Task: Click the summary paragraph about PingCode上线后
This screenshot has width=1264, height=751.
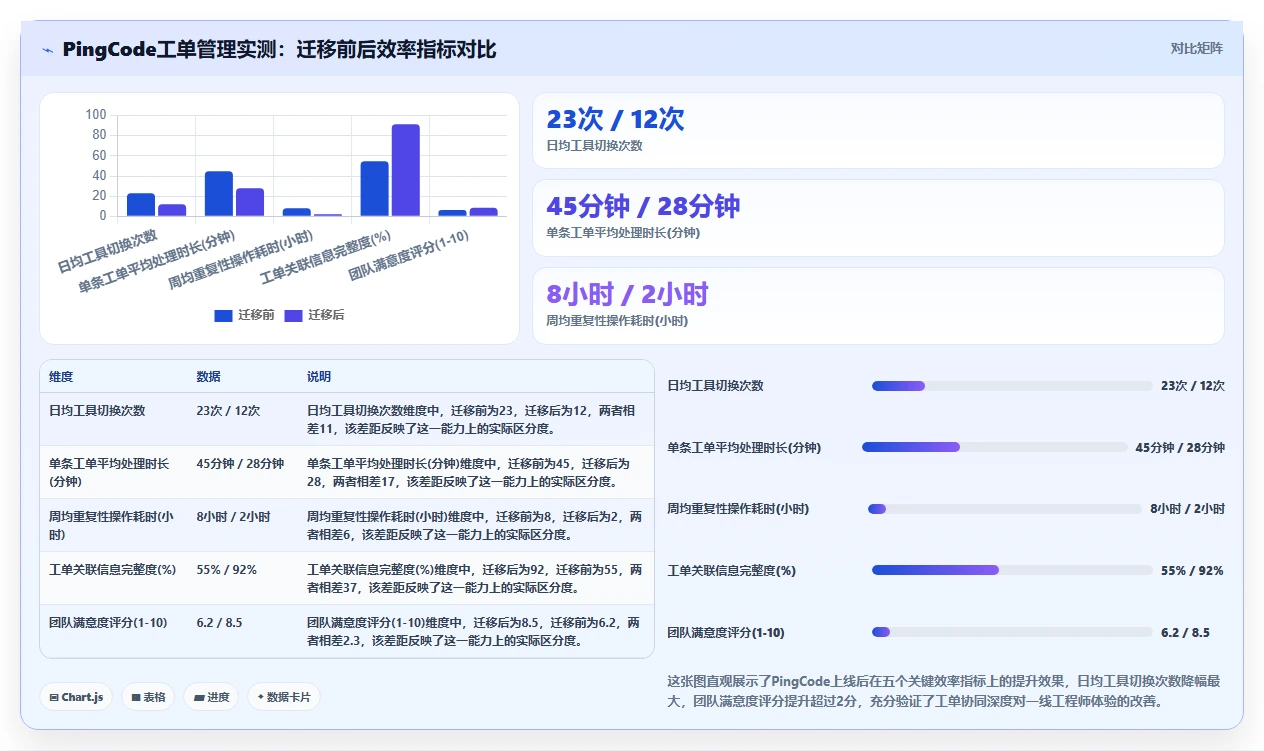Action: pos(944,691)
